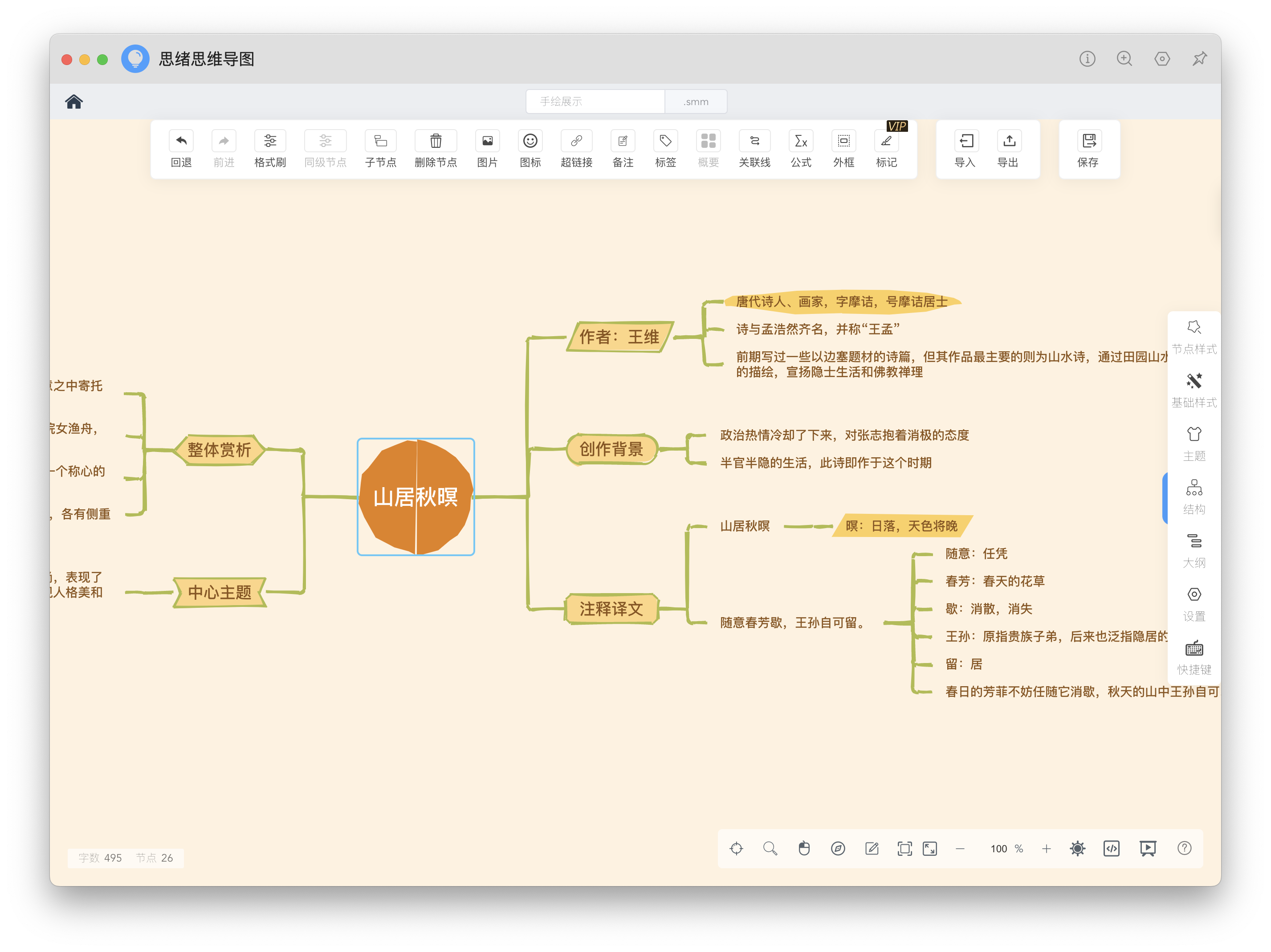The height and width of the screenshot is (952, 1271).
Task: Start presentation demo mode icon
Action: point(1148,849)
